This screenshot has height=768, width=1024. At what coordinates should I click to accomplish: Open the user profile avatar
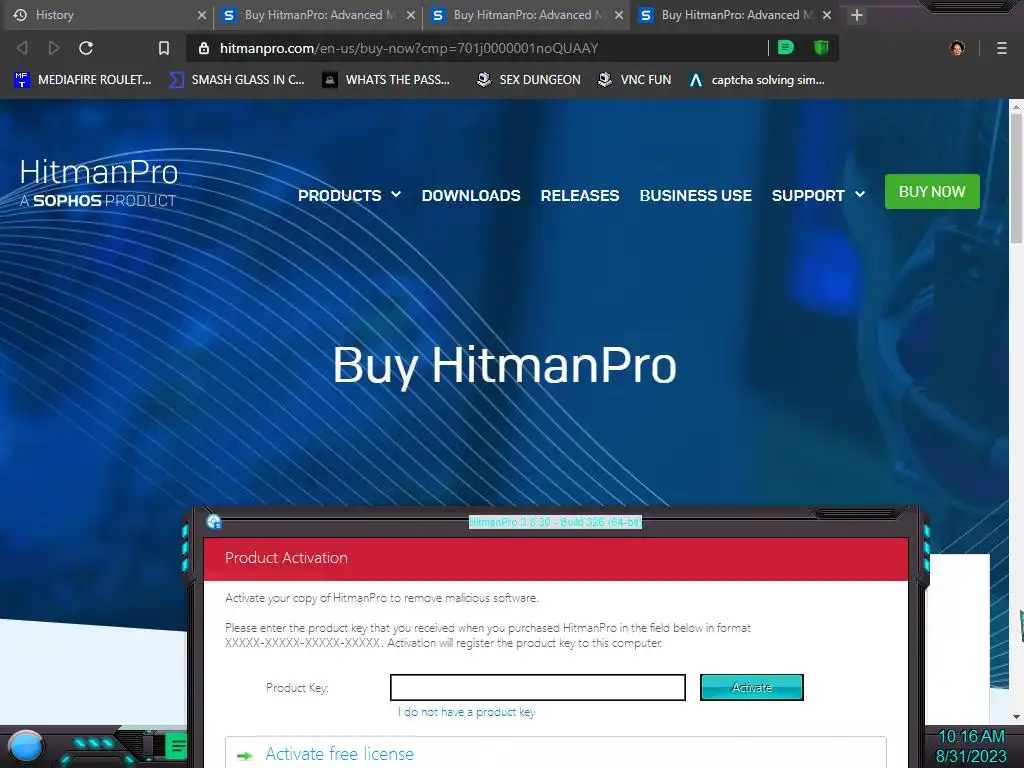(x=957, y=48)
